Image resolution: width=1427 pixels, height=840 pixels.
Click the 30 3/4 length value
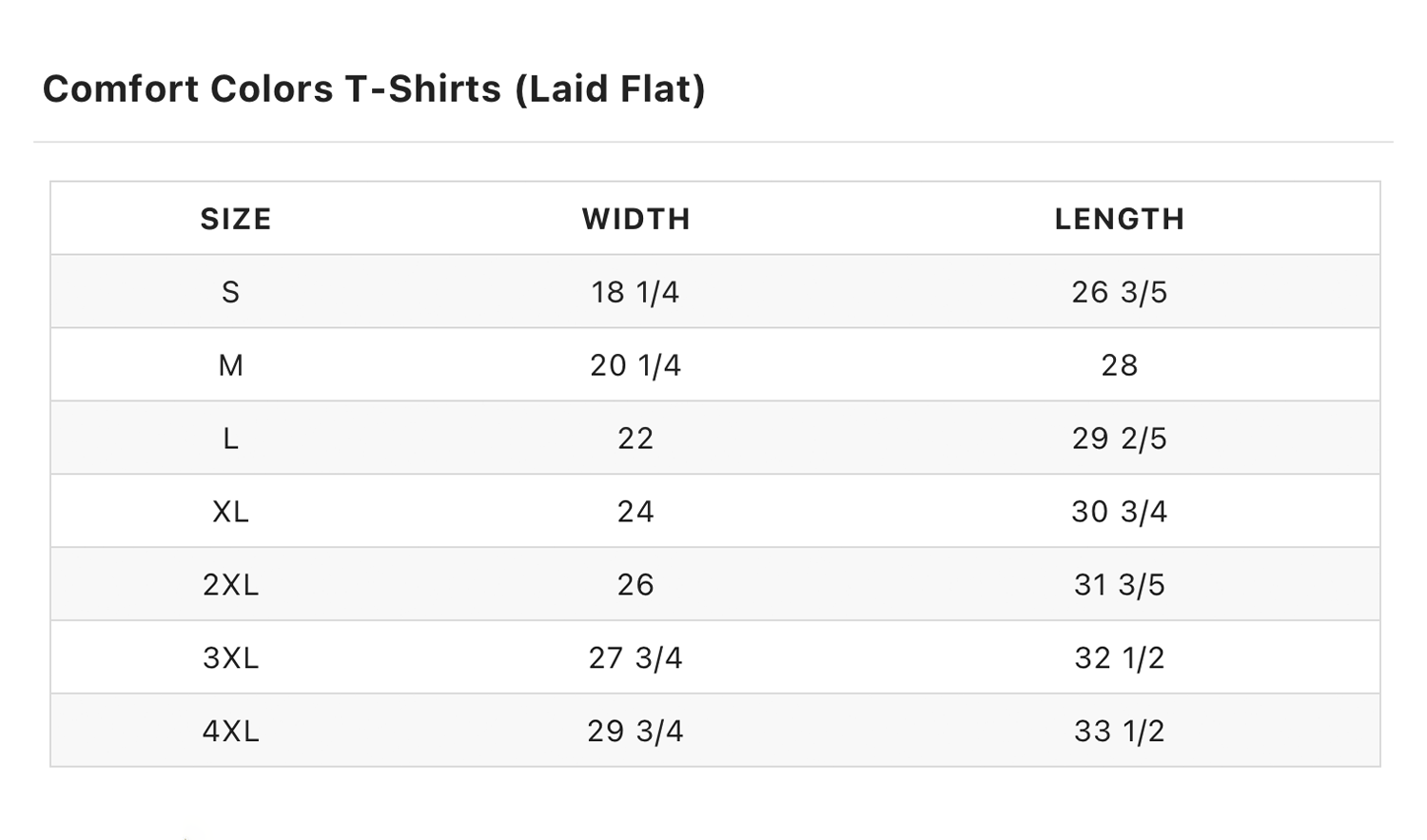coord(1120,512)
